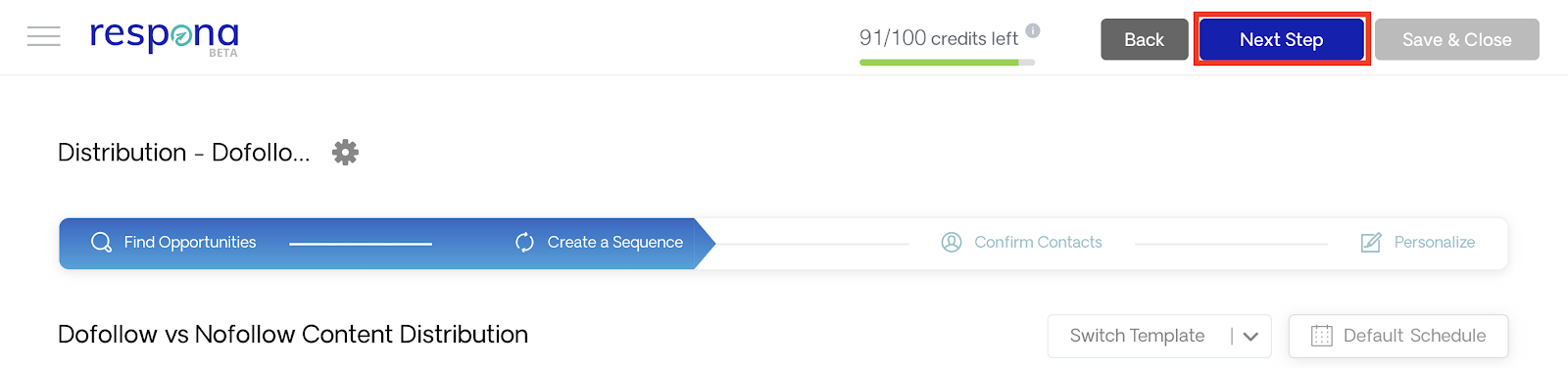Click the Back button
The height and width of the screenshot is (368, 1568).
coord(1144,39)
